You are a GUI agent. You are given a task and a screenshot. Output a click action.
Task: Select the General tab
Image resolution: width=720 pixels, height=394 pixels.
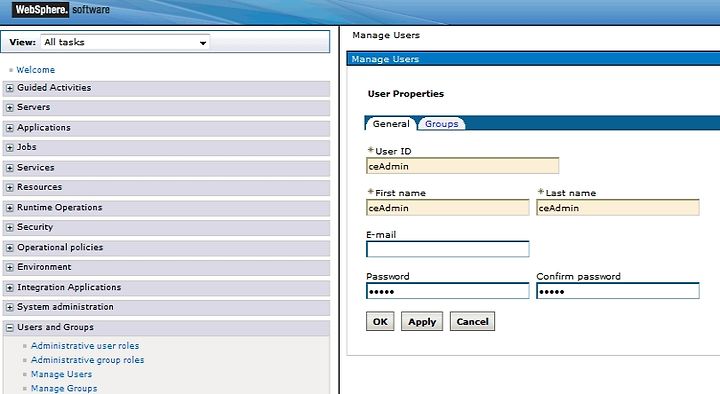[391, 124]
